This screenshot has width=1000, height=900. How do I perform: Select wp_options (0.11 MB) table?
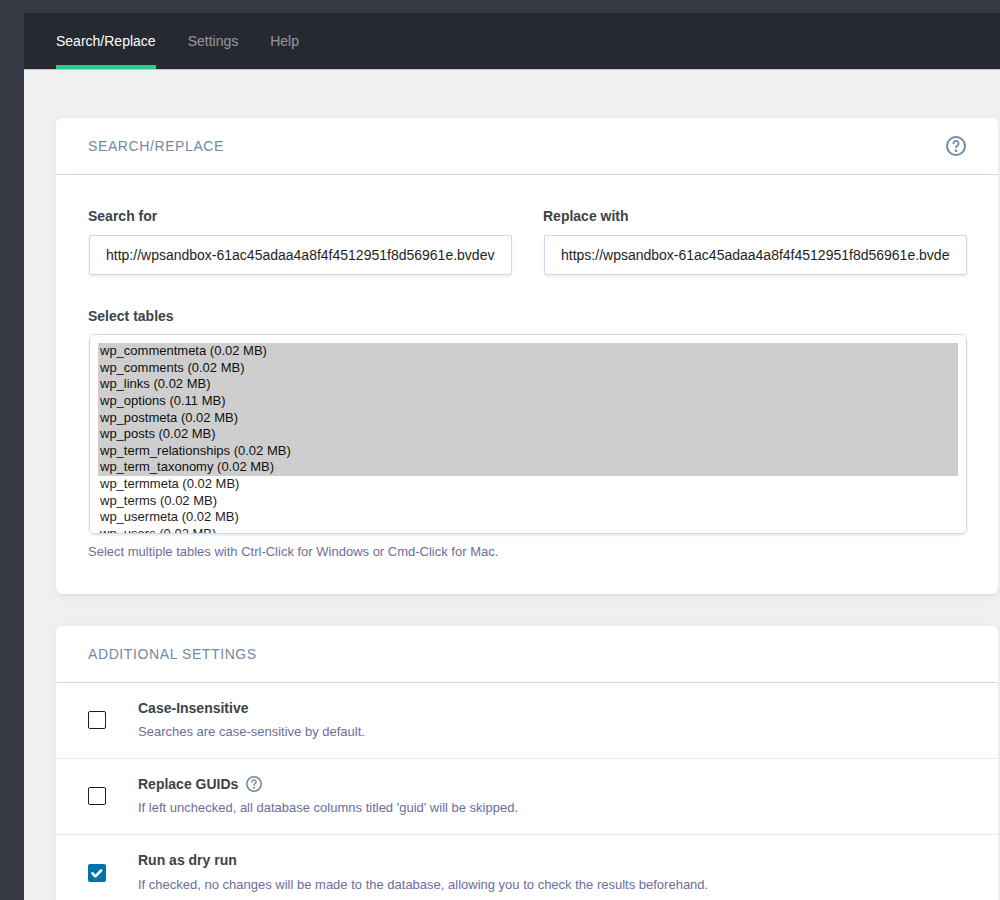click(528, 401)
